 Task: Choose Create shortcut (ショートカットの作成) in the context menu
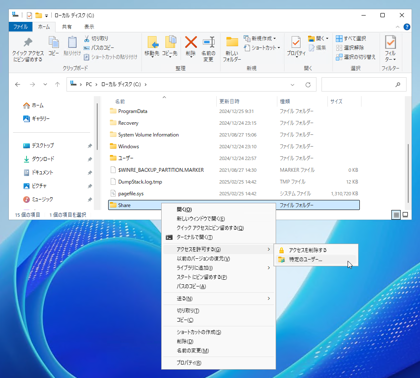coord(219,332)
